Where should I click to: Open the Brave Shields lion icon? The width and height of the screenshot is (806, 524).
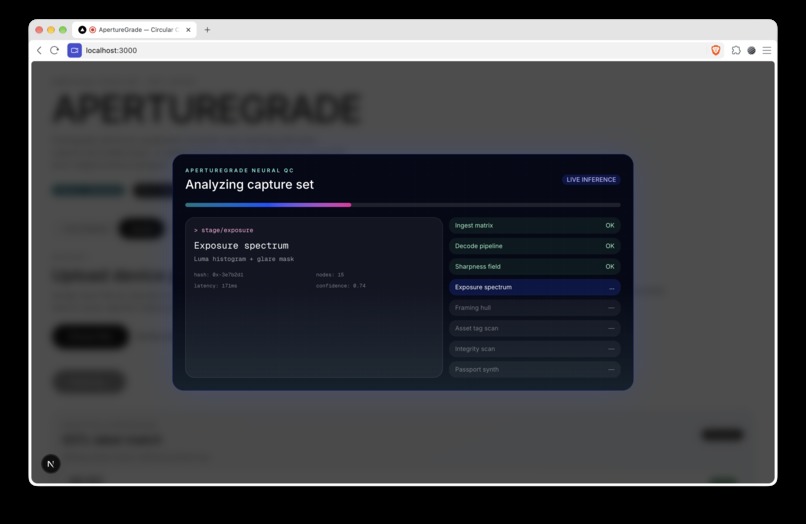716,50
